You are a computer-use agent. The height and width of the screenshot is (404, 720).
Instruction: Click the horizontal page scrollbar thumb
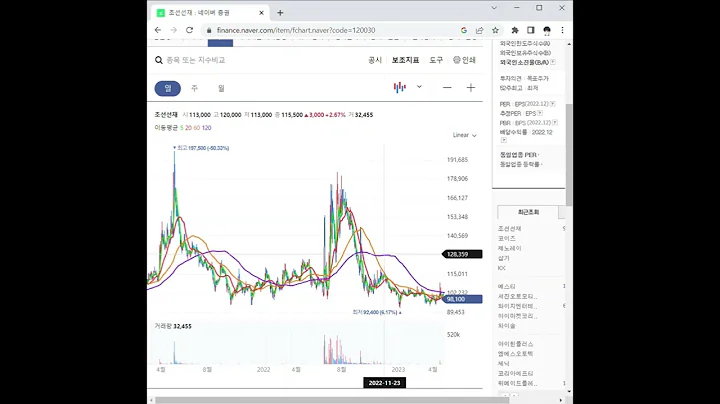330,400
